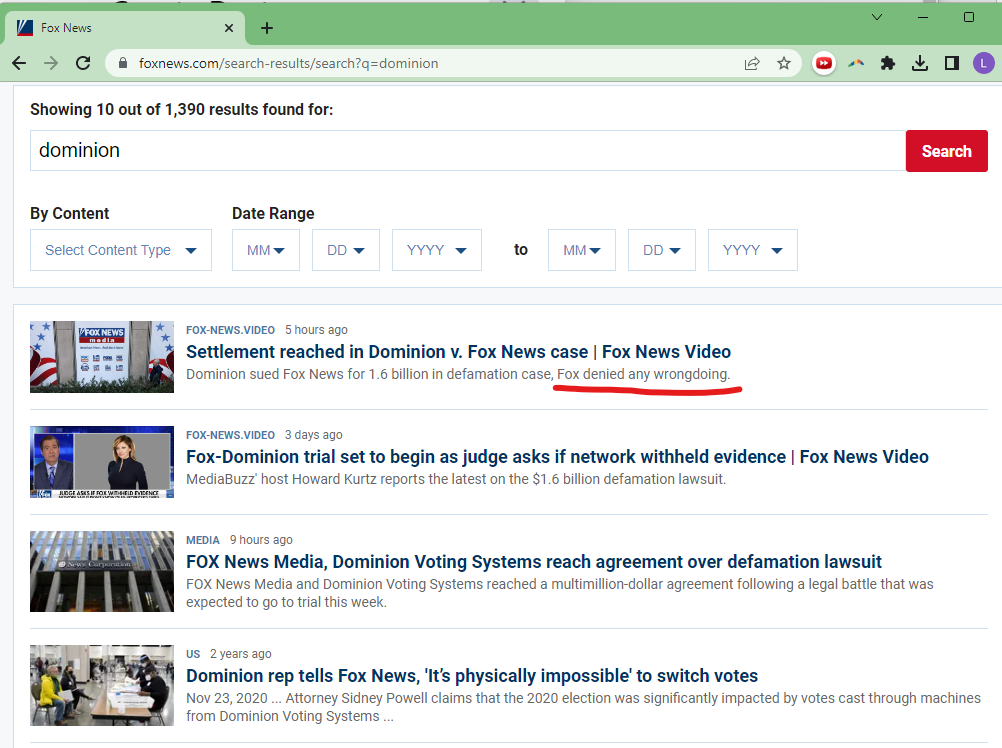This screenshot has width=1002, height=748.
Task: Reload the Fox News page
Action: (83, 63)
